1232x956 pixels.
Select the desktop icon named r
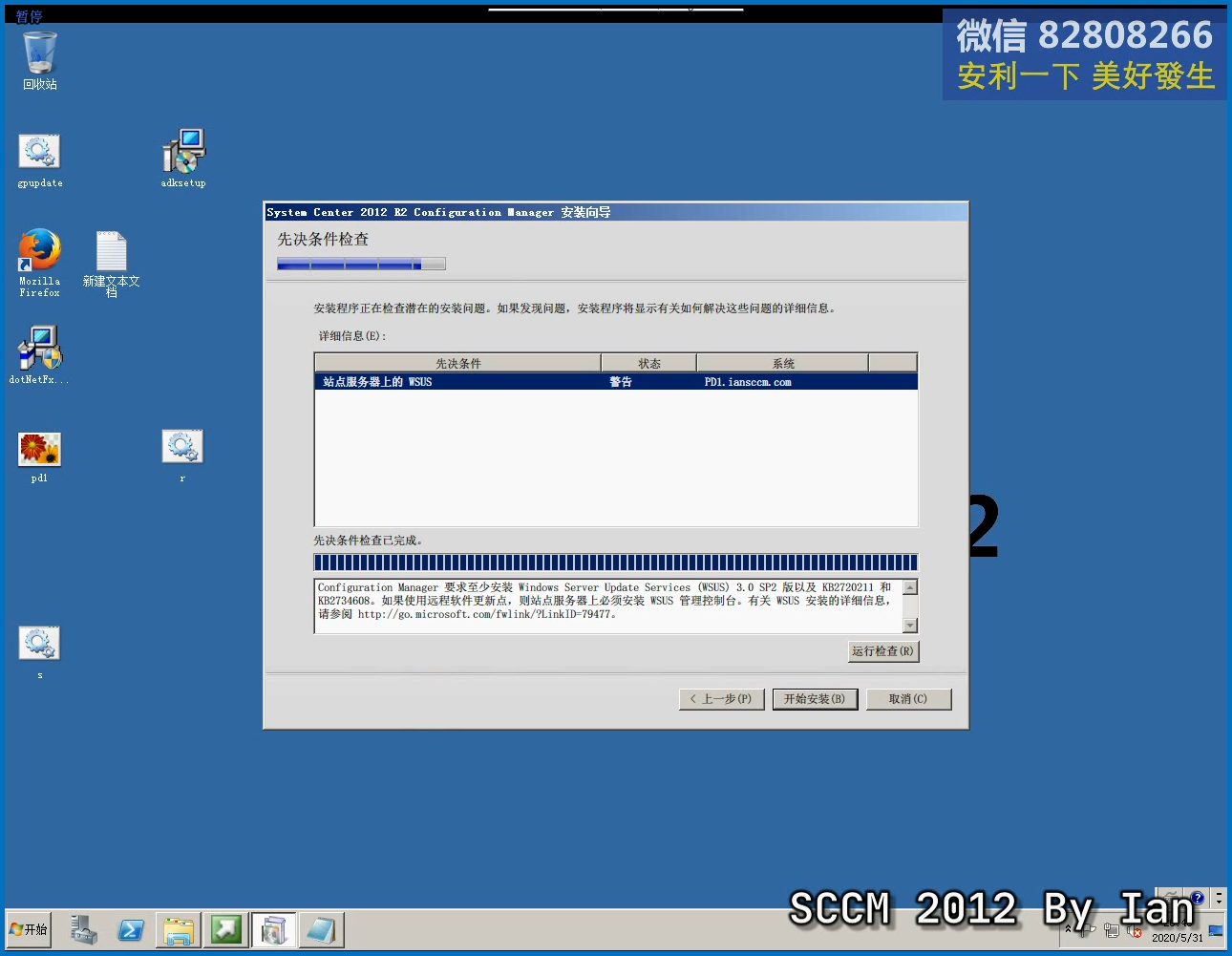pyautogui.click(x=182, y=456)
